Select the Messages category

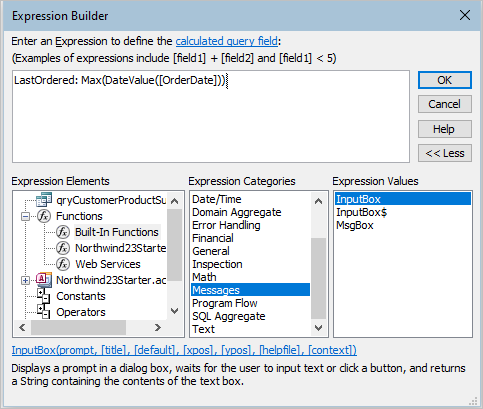tap(250, 290)
